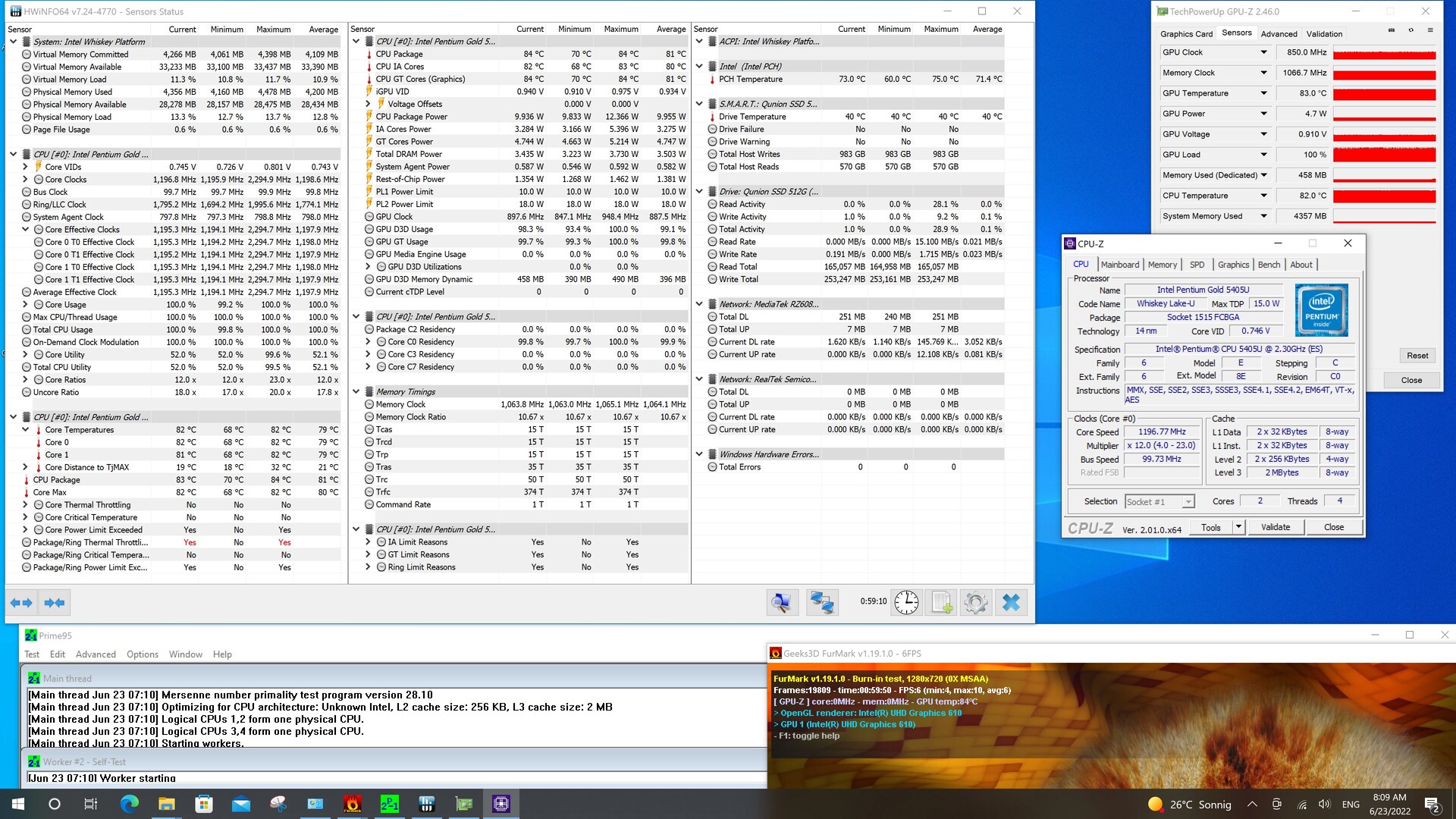The width and height of the screenshot is (1456, 819).
Task: Click Windows Start button
Action: coord(18,804)
